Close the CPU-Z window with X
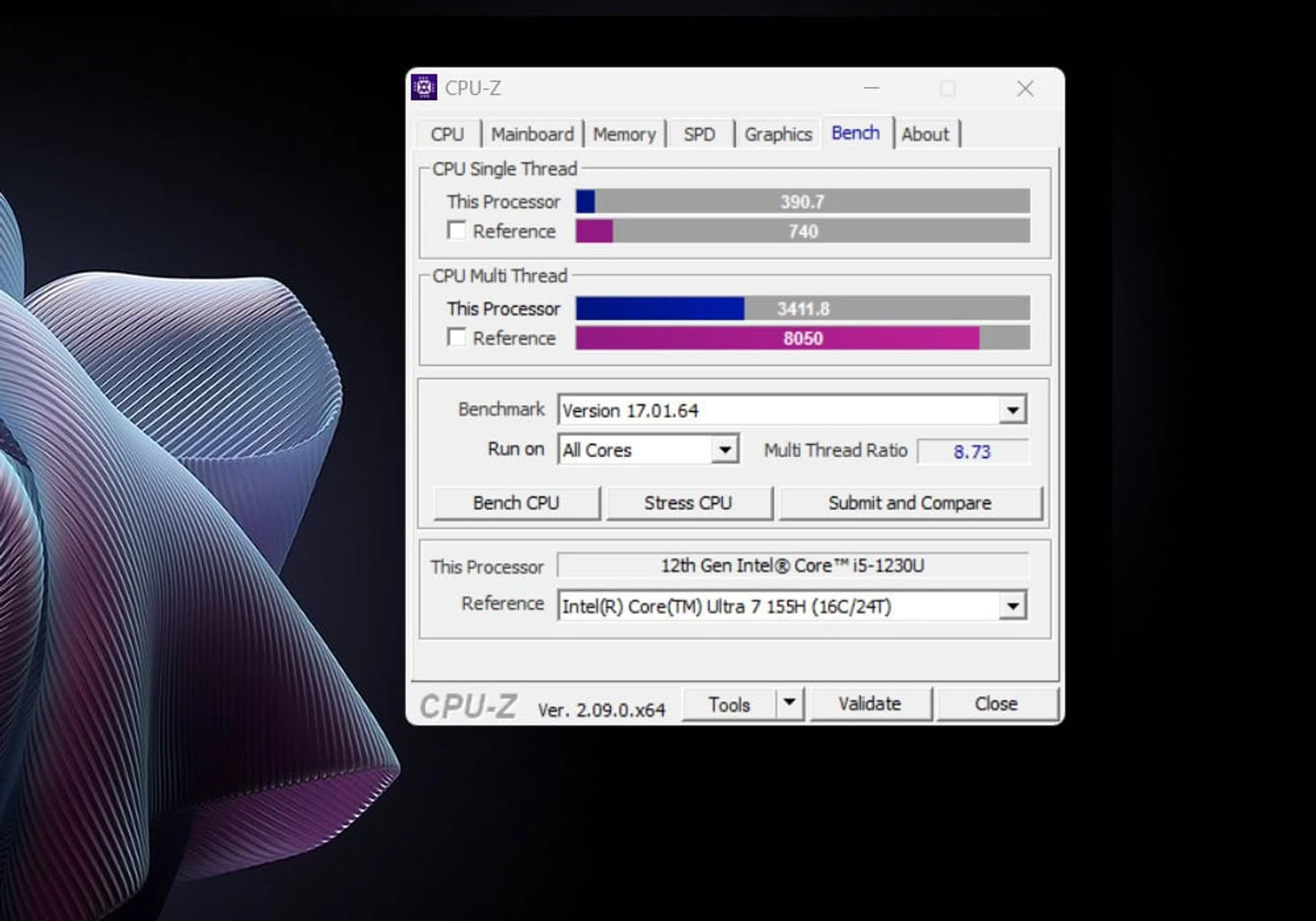The height and width of the screenshot is (921, 1316). click(1025, 88)
